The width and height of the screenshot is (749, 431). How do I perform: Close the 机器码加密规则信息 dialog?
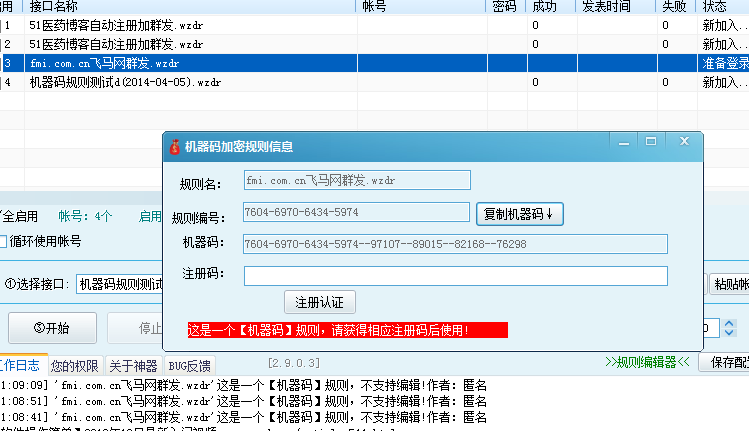click(684, 141)
